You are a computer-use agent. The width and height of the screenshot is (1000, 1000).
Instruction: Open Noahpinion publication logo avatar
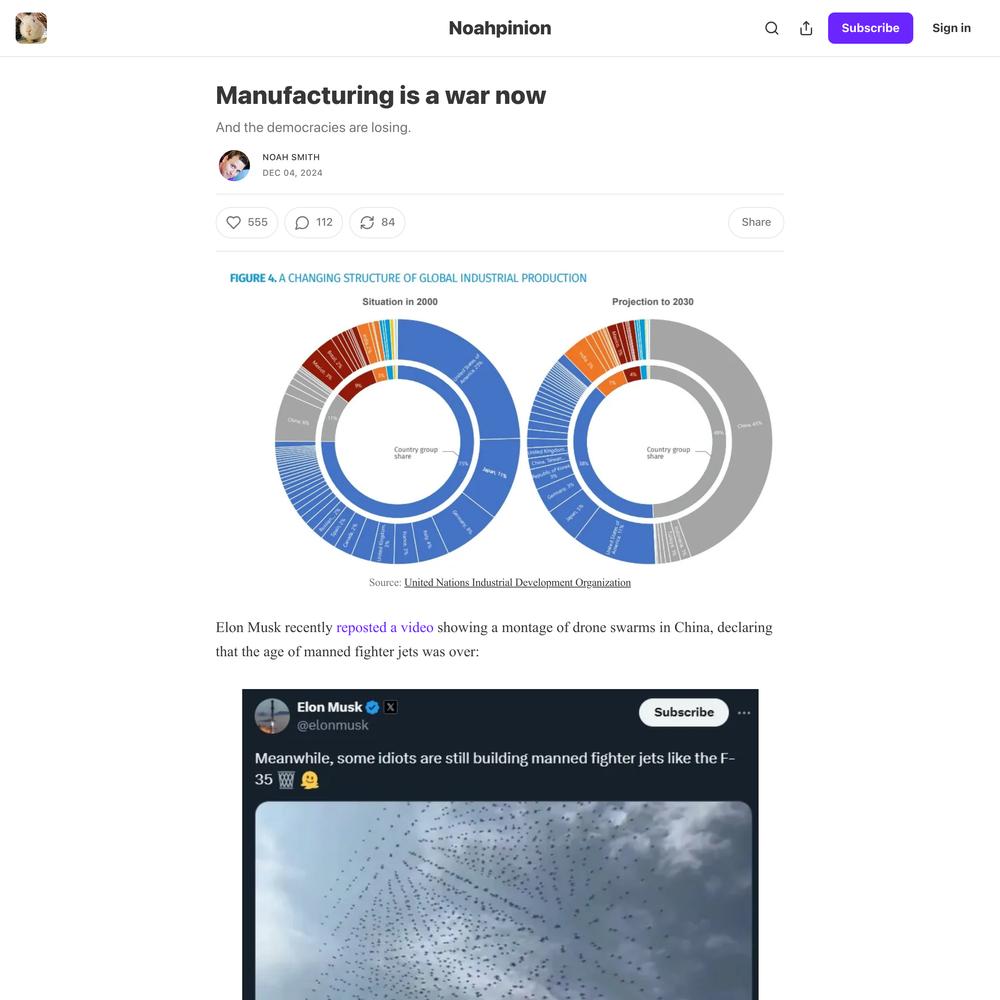click(x=31, y=28)
